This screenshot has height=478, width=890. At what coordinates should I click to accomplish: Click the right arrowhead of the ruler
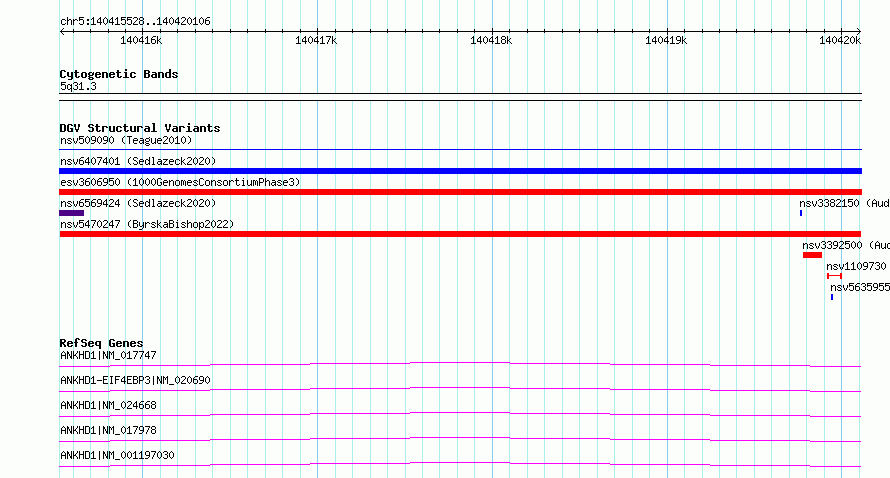(x=859, y=31)
